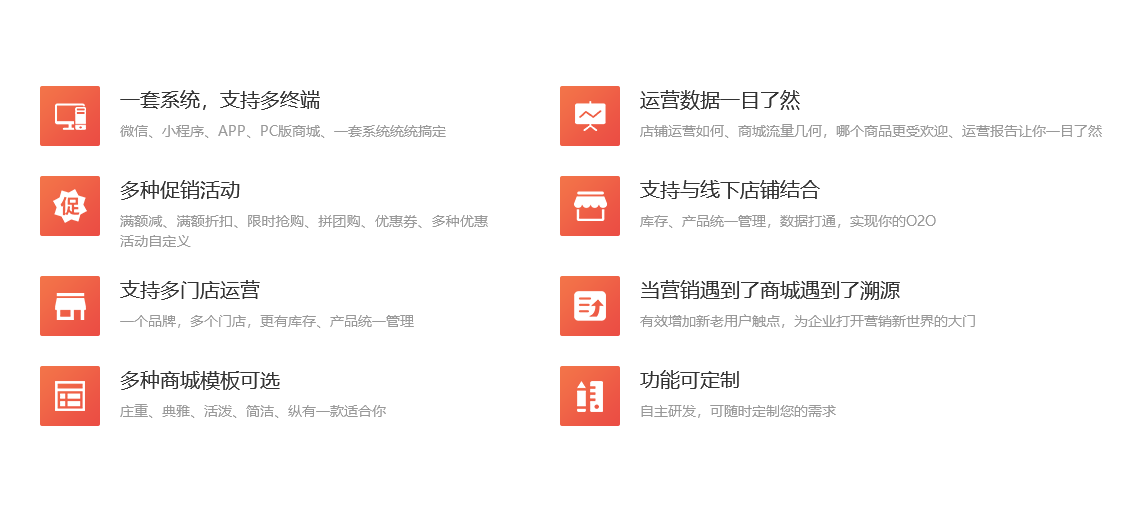Viewport: 1140px width, 512px height.
Task: Open the 当营销遇到了商城遇到了溯源 title
Action: click(x=770, y=290)
